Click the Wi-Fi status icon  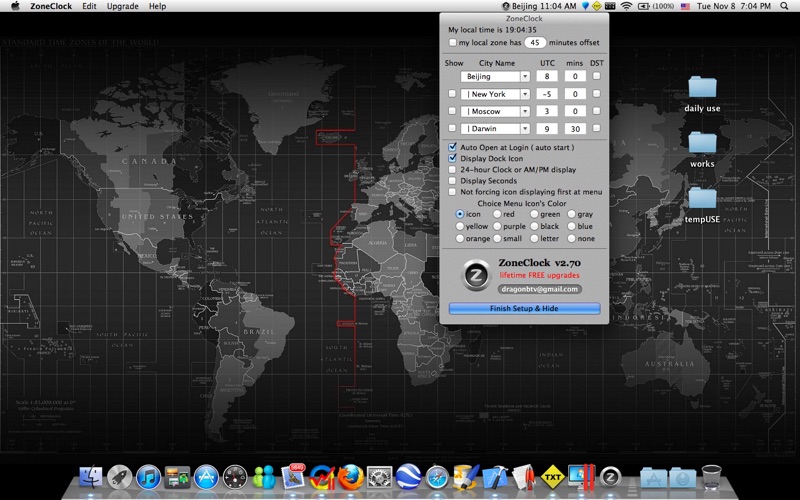click(627, 6)
